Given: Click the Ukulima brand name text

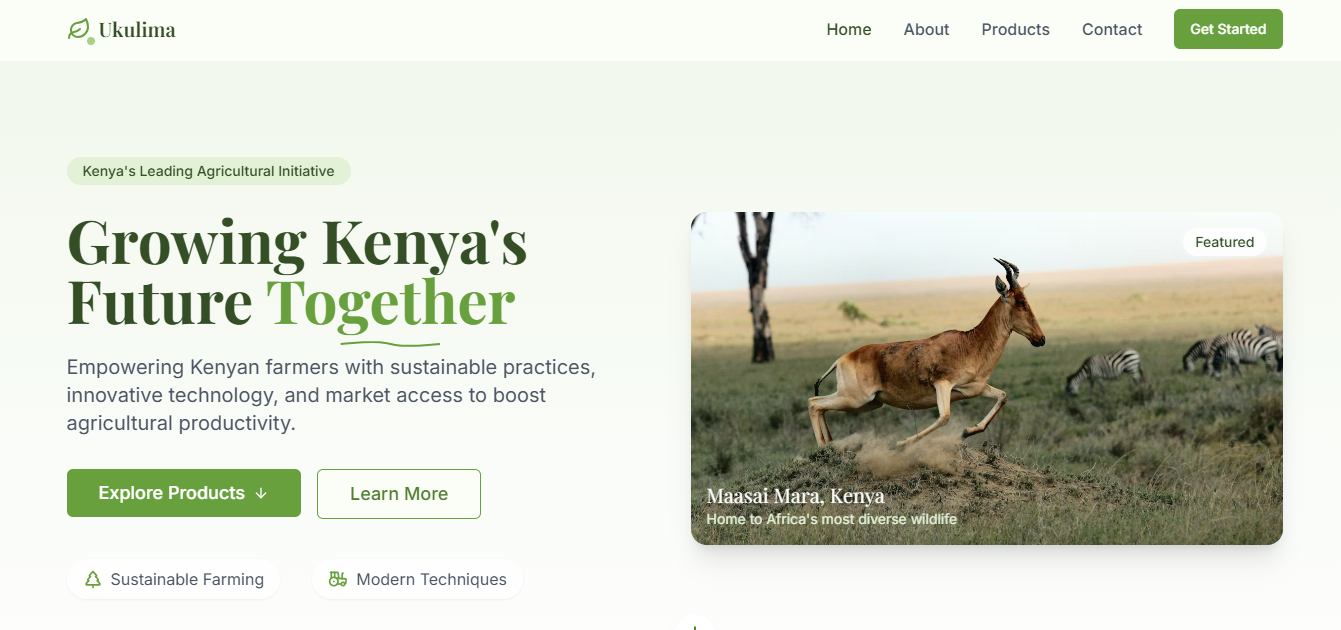Looking at the screenshot, I should coord(137,30).
